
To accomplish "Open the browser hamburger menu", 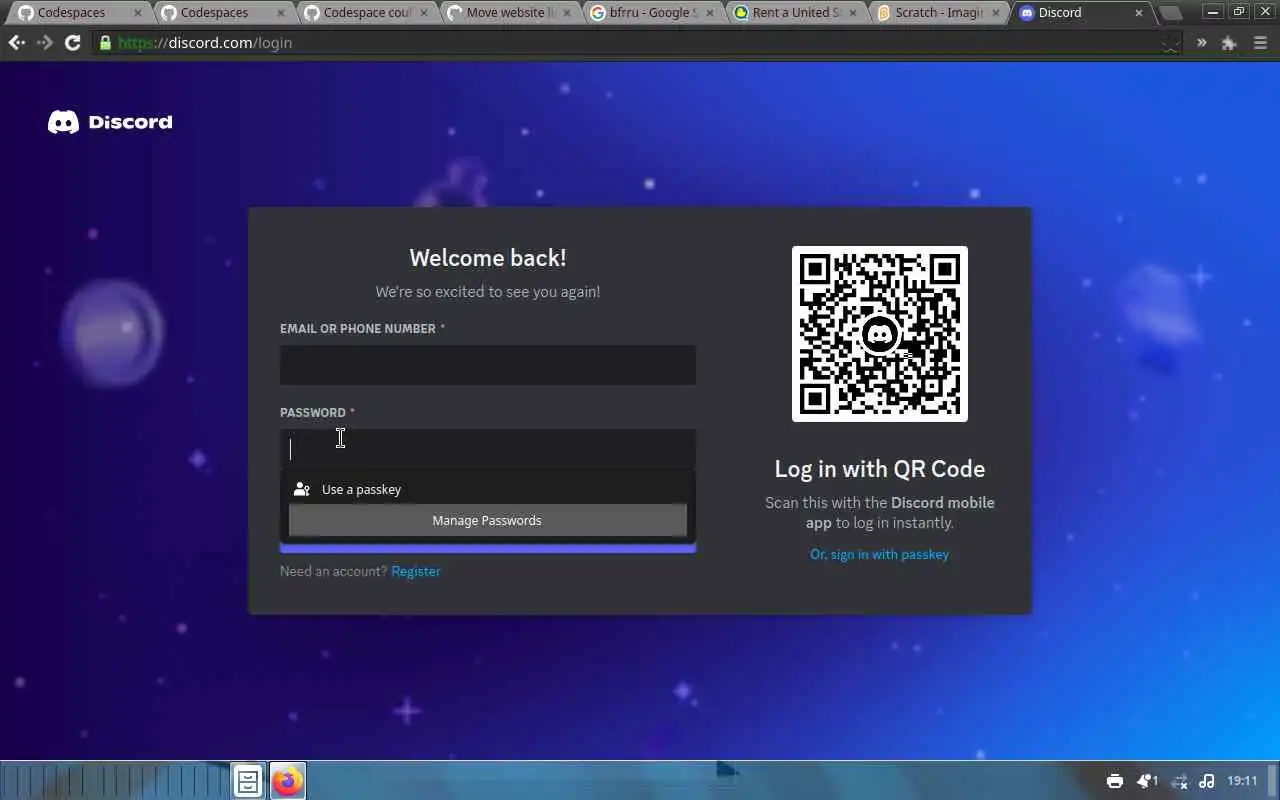I will 1260,43.
